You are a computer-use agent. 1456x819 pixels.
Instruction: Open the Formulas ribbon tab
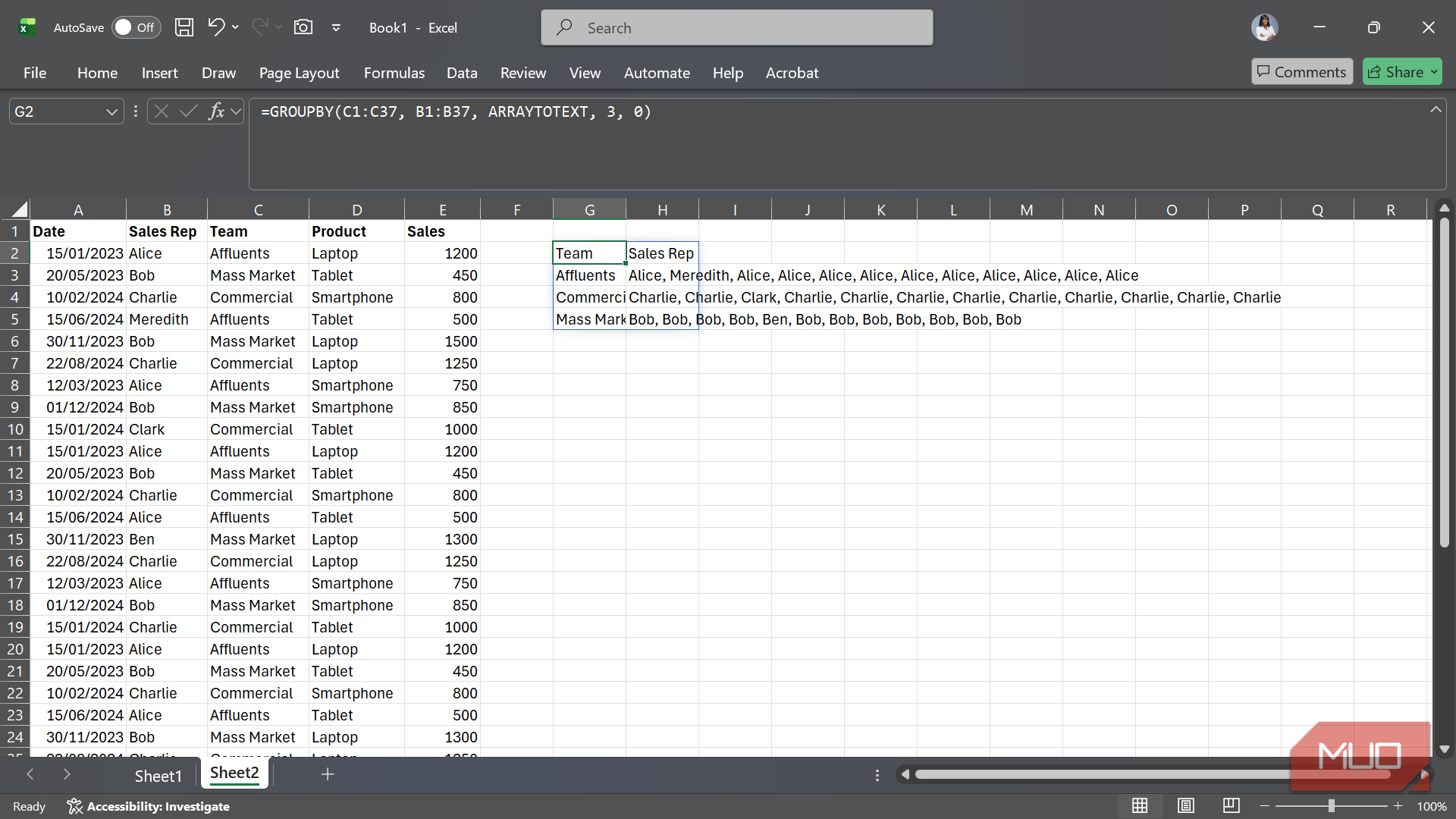click(x=394, y=73)
